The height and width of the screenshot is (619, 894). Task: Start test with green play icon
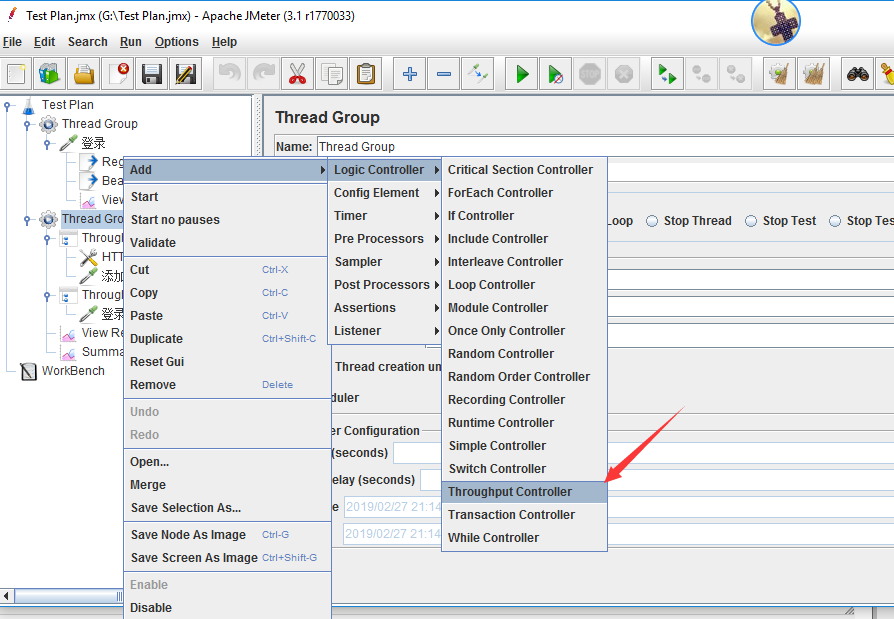point(522,74)
